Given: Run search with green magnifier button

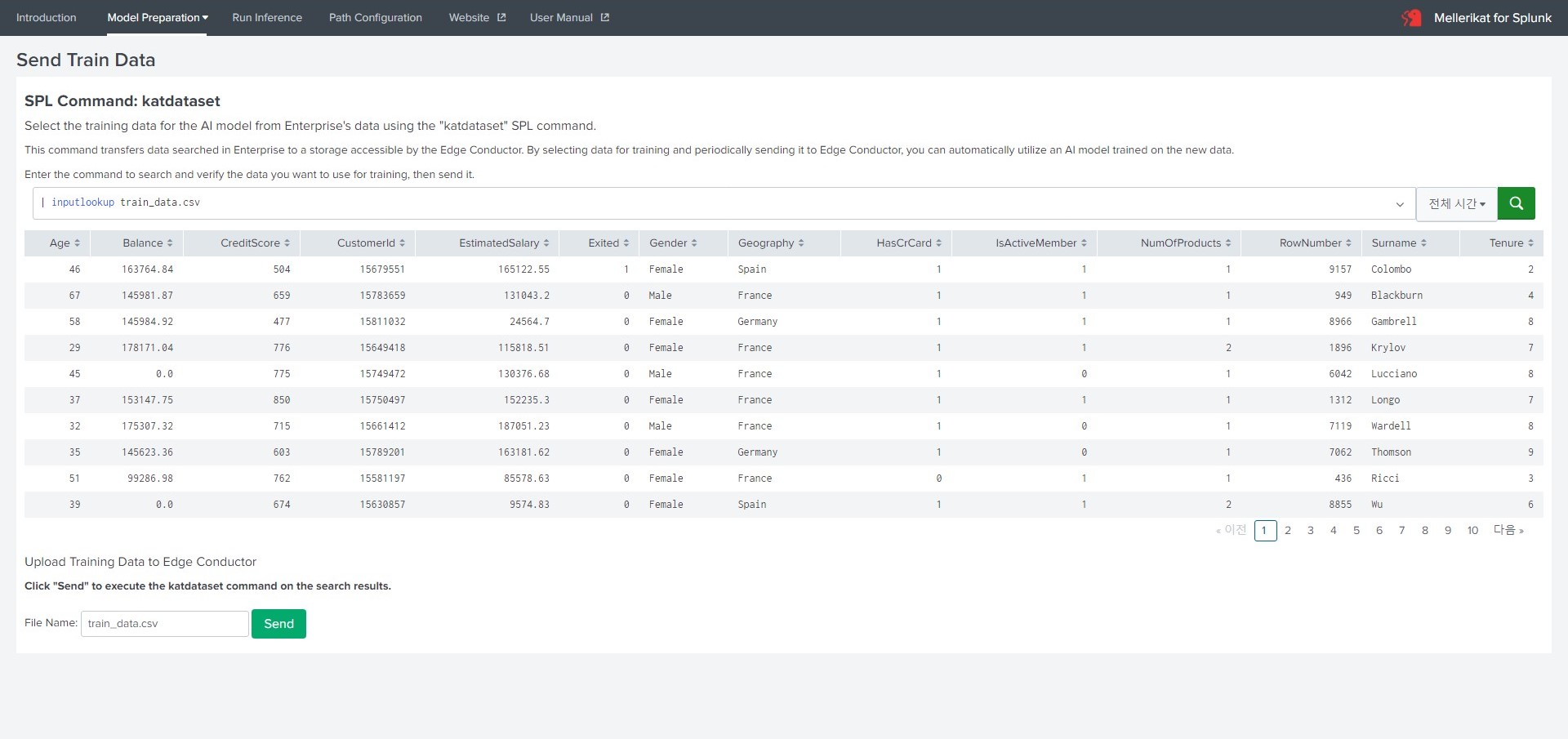Looking at the screenshot, I should point(1516,203).
